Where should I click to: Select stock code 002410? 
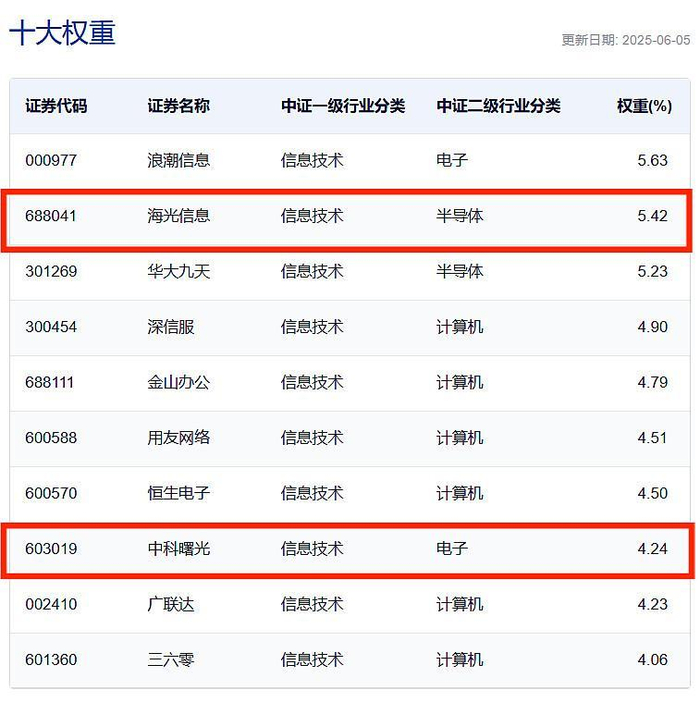(x=51, y=604)
